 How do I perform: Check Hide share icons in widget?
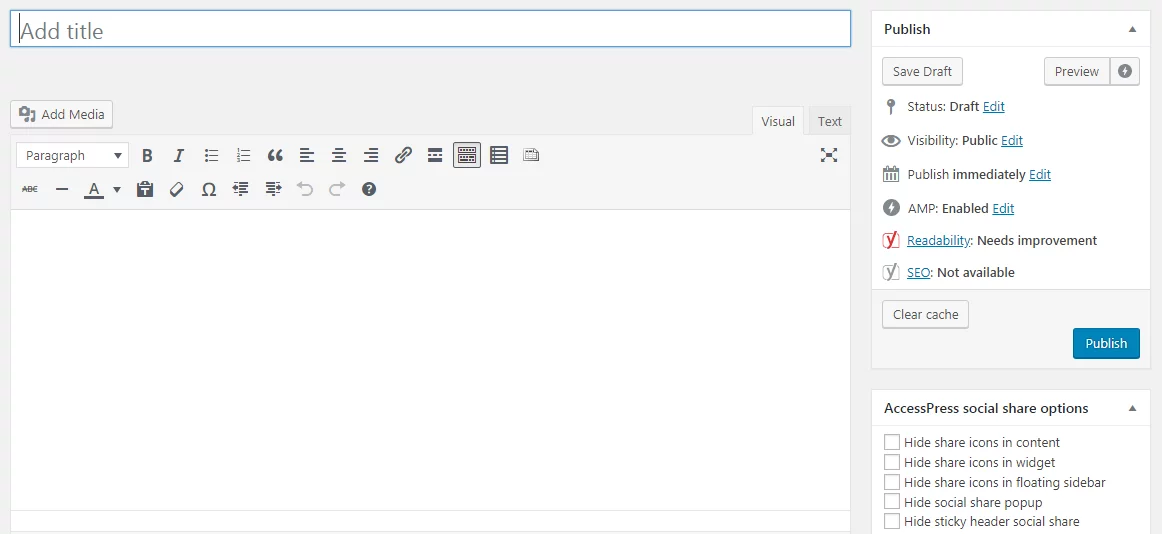(x=892, y=462)
